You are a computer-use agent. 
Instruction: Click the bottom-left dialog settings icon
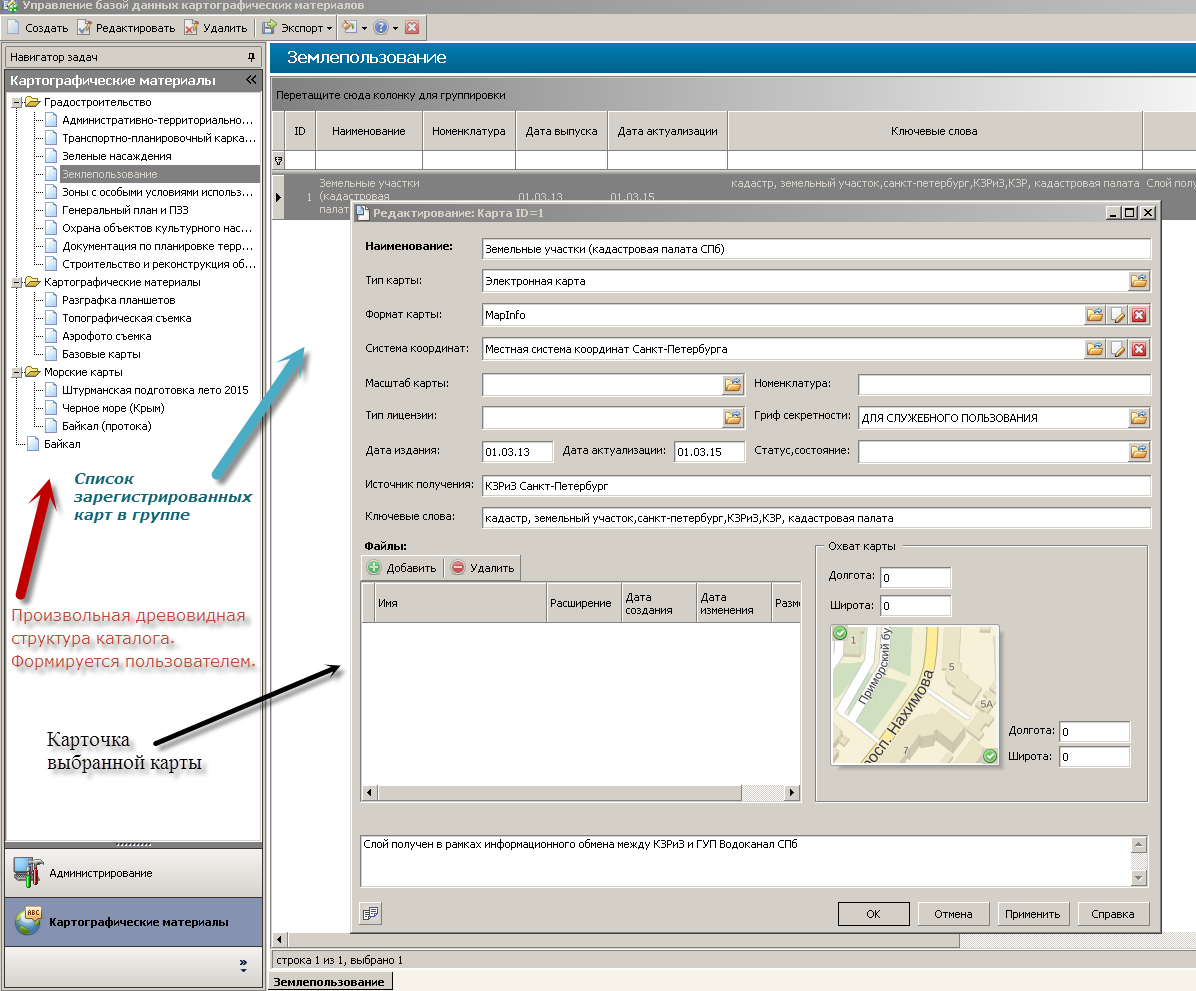tap(371, 913)
